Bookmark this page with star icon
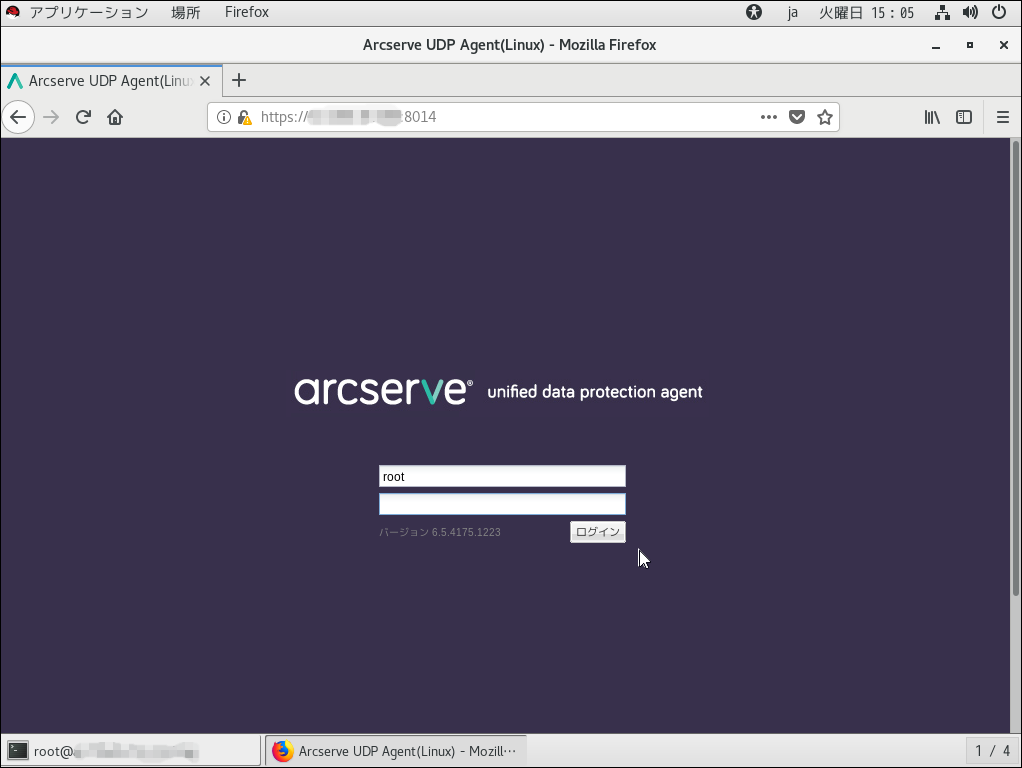The image size is (1022, 768). click(825, 117)
